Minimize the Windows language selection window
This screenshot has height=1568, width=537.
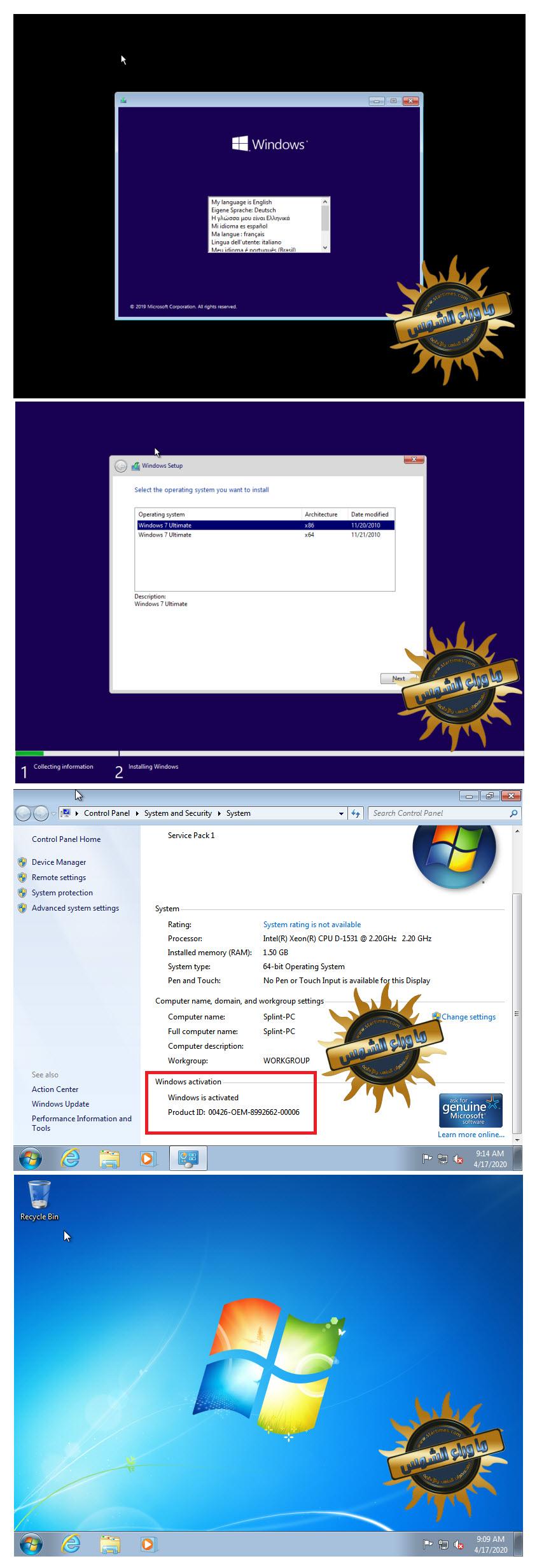point(376,101)
